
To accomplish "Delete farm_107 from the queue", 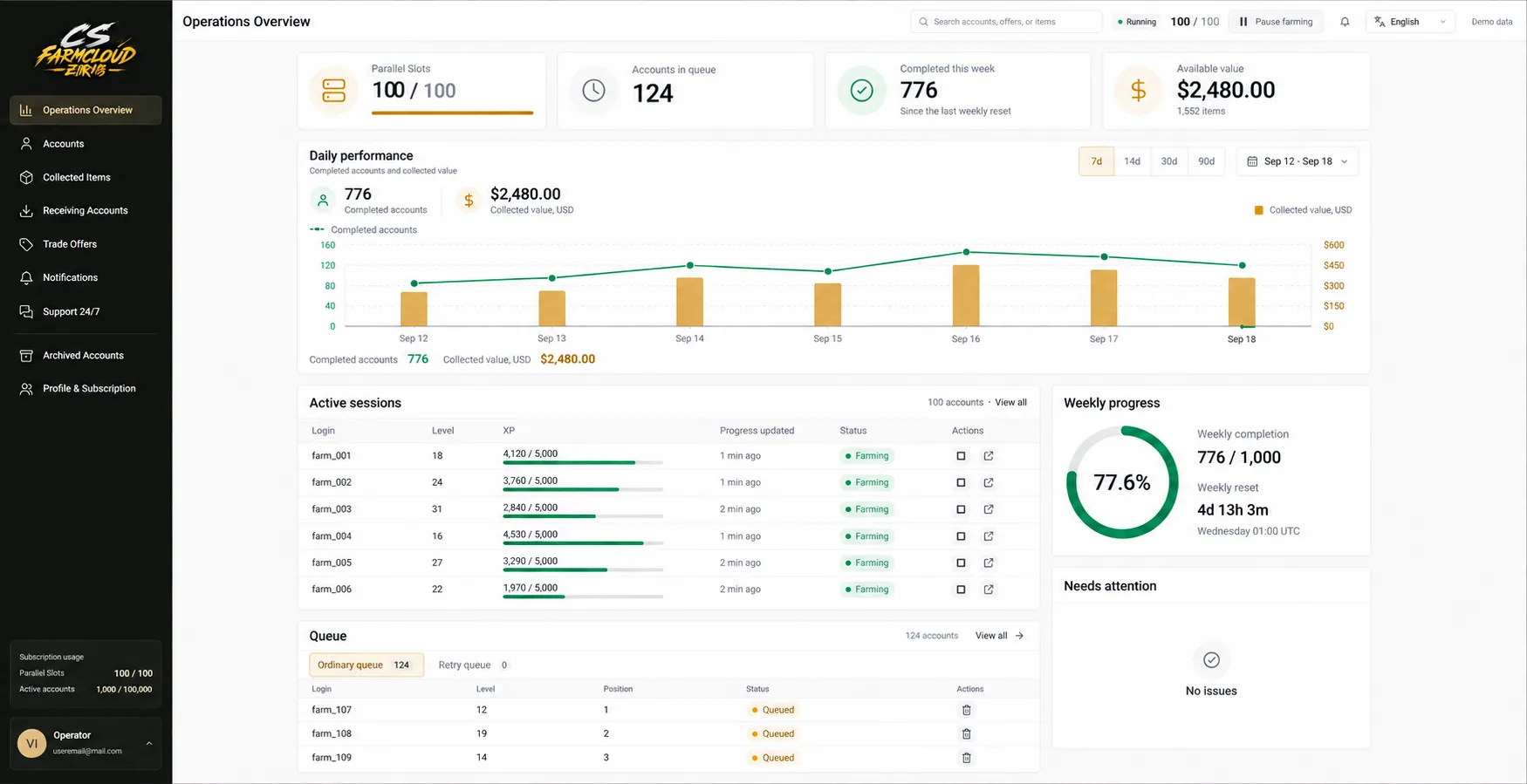I will (966, 710).
